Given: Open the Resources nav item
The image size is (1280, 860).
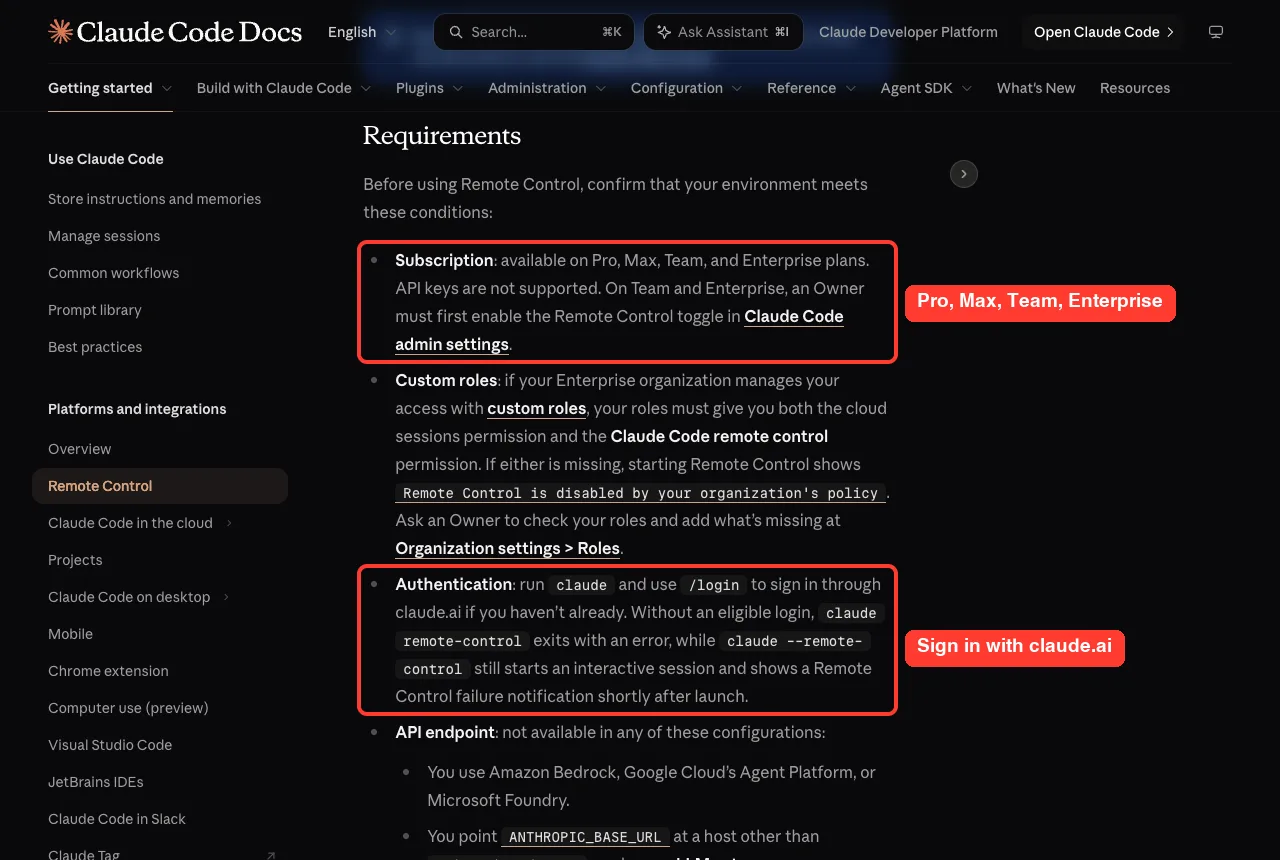Looking at the screenshot, I should pyautogui.click(x=1135, y=88).
